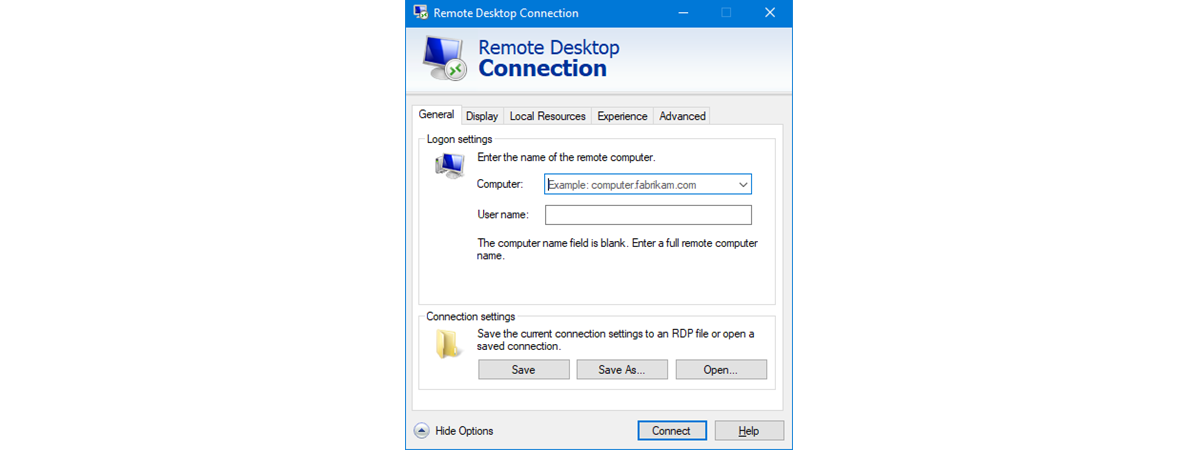Click the Remote Desktop title bar icon
This screenshot has height=450, width=1200.
[x=420, y=13]
